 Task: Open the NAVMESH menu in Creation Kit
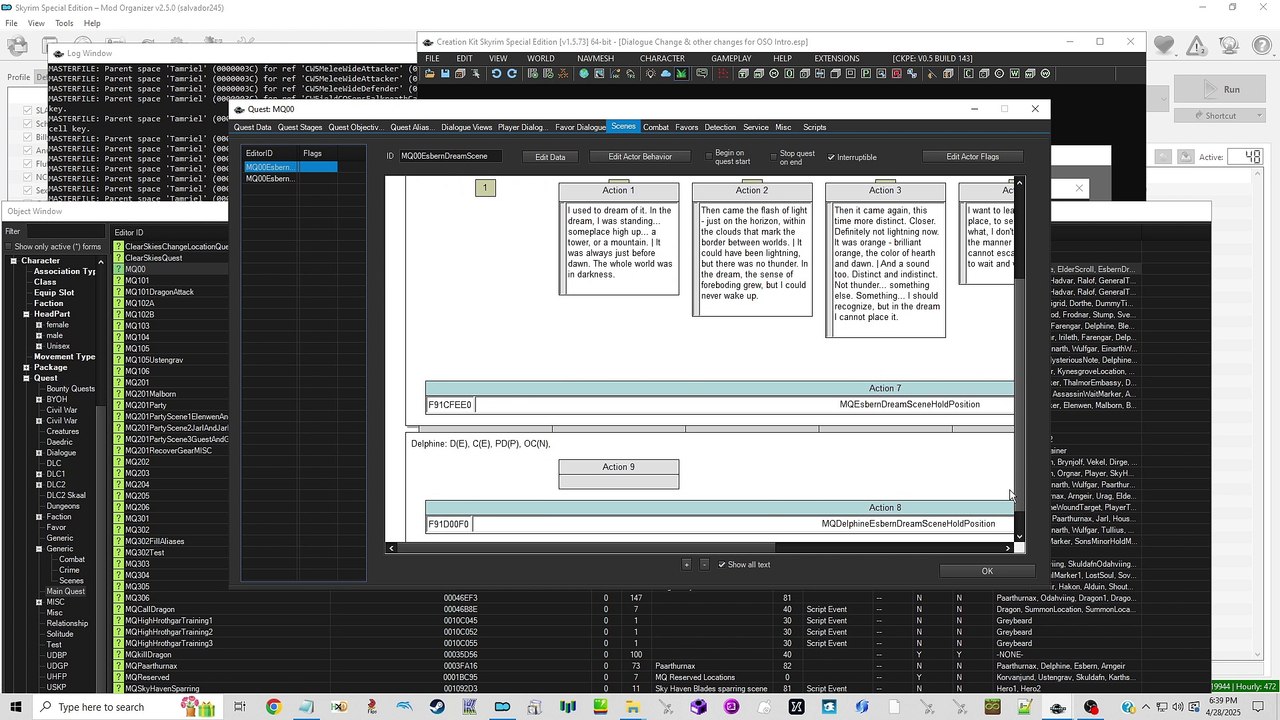tap(596, 59)
